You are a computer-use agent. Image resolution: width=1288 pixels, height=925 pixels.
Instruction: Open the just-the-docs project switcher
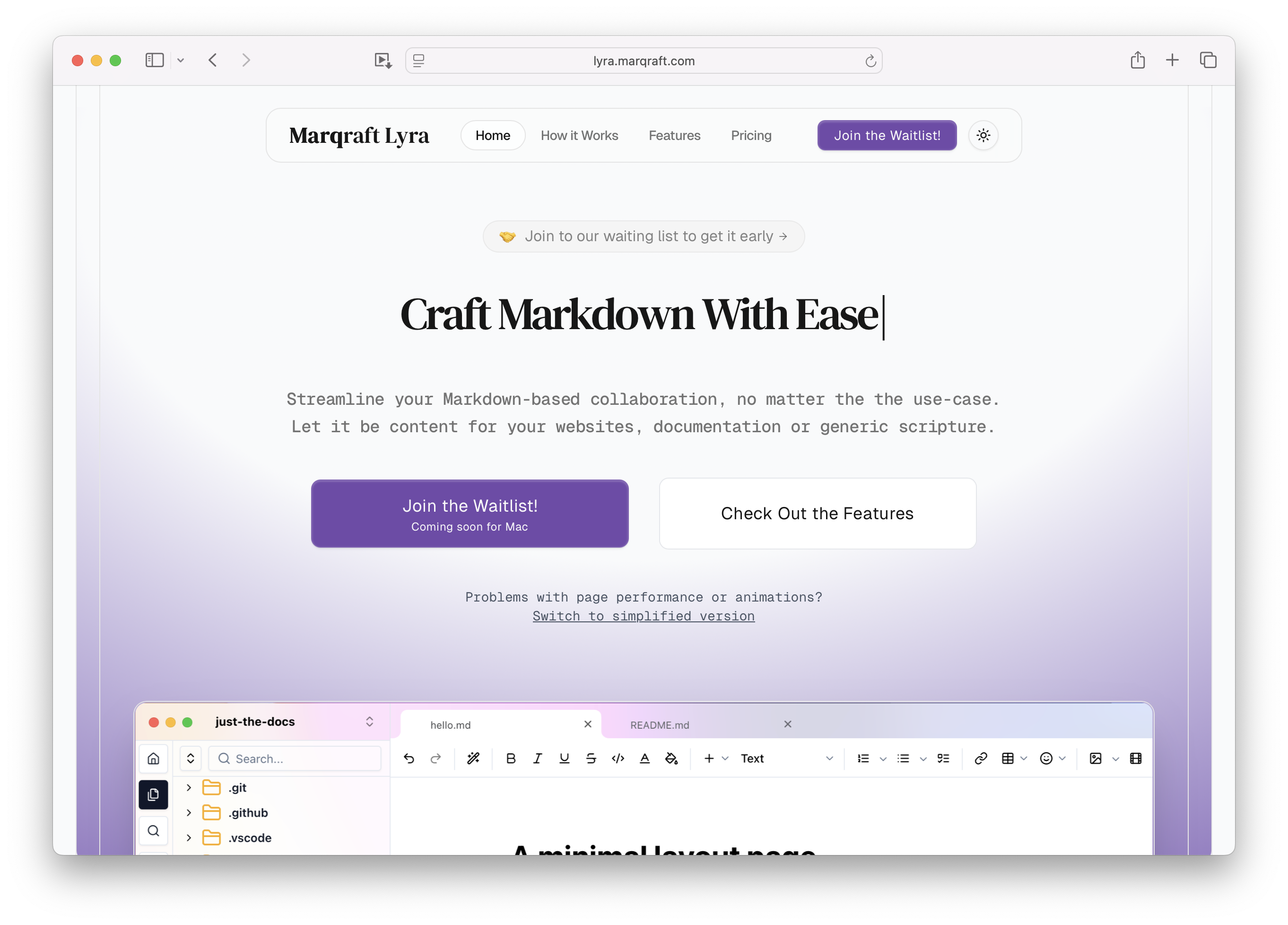pos(370,722)
